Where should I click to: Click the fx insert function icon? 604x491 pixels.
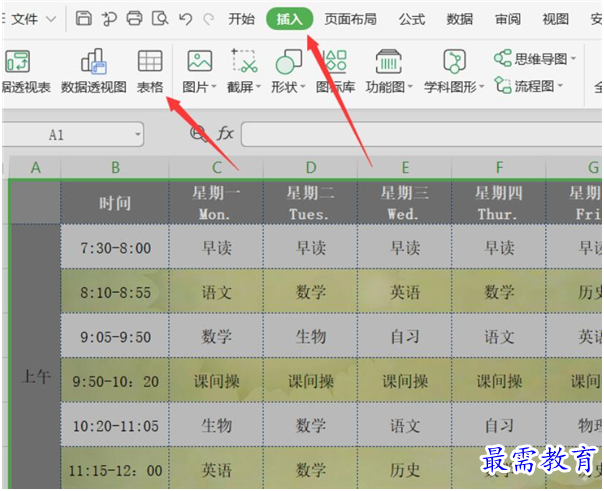pyautogui.click(x=225, y=134)
